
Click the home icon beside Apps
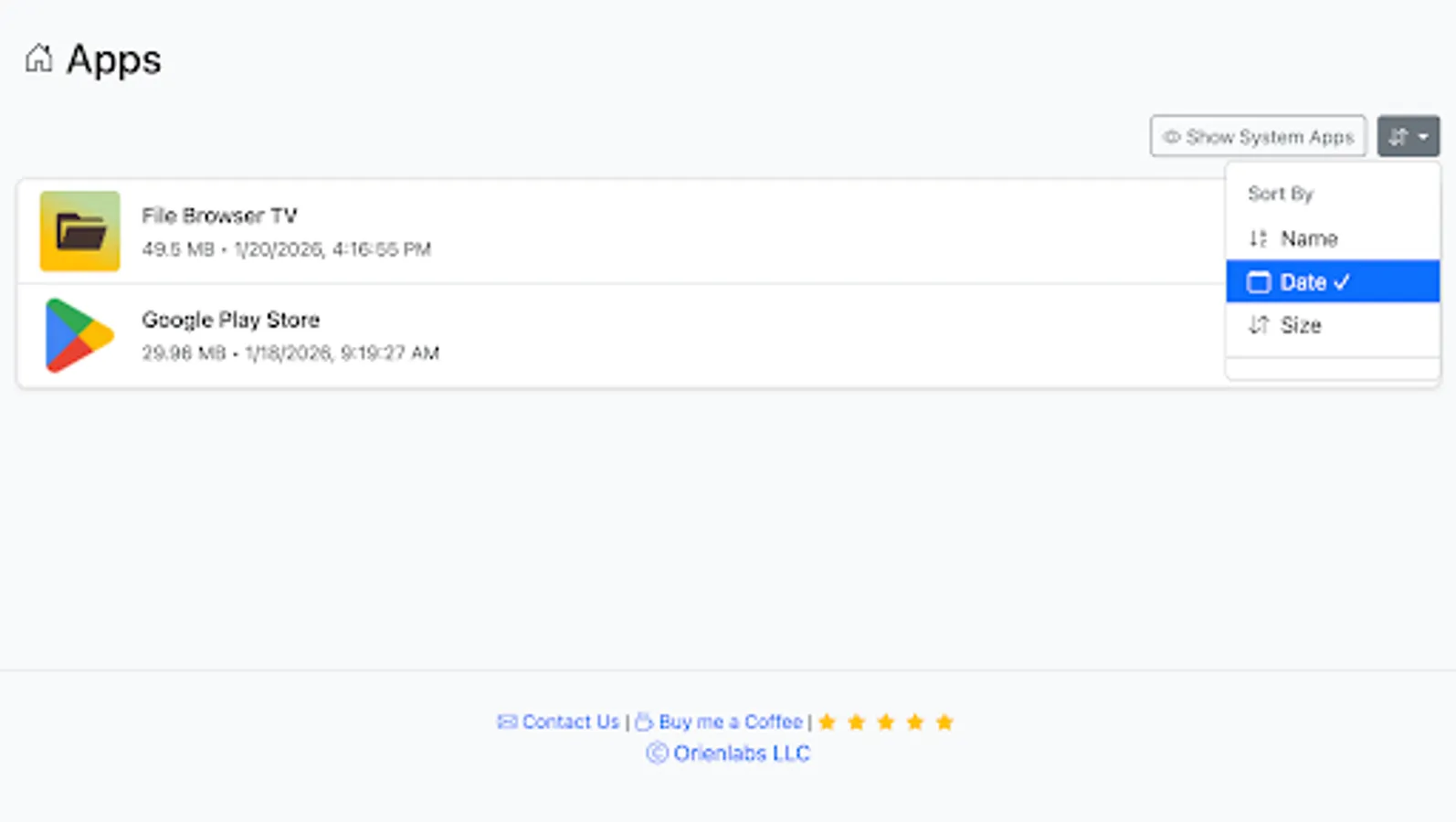[38, 58]
